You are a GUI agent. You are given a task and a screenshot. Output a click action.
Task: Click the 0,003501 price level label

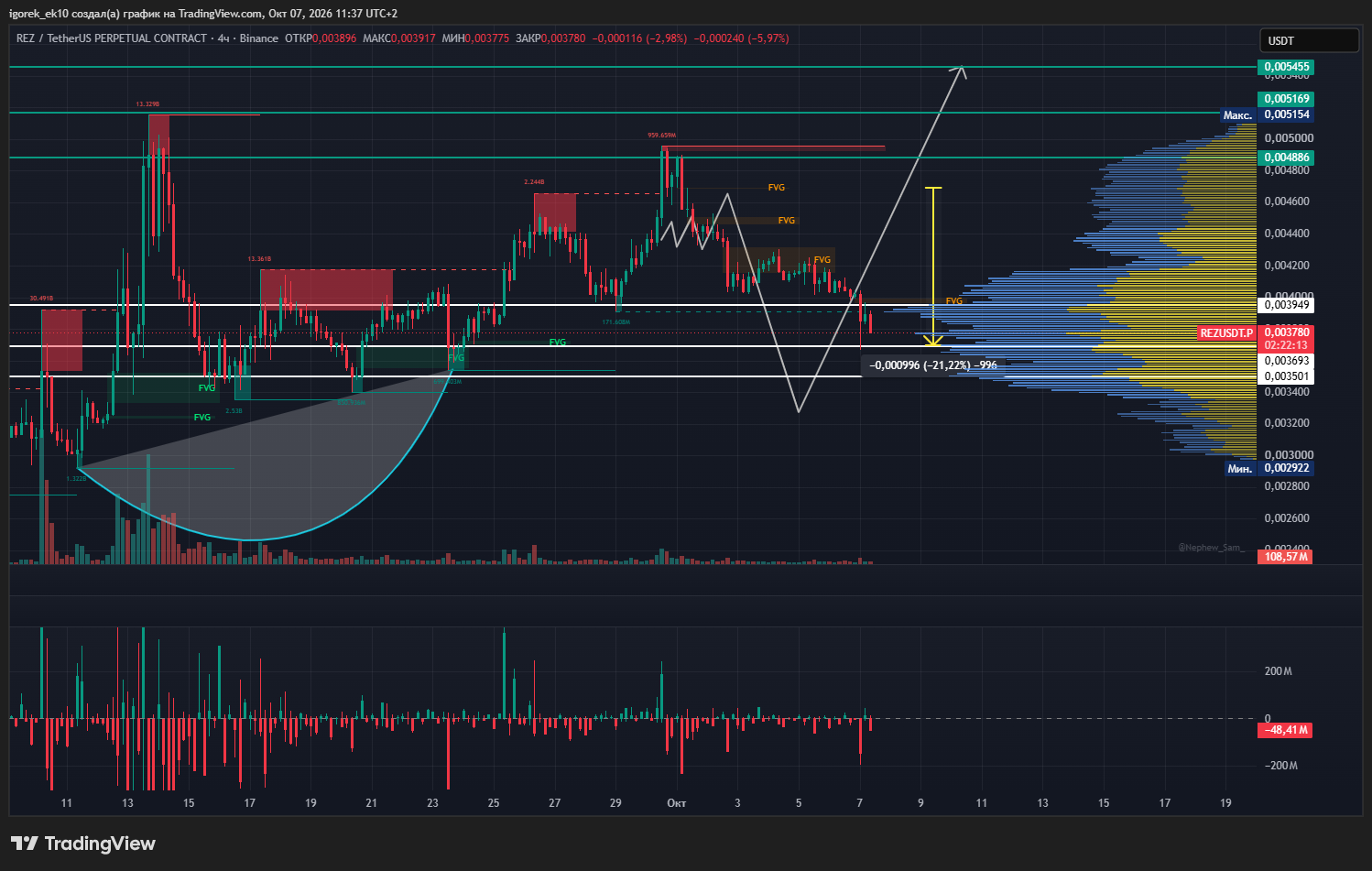1287,376
